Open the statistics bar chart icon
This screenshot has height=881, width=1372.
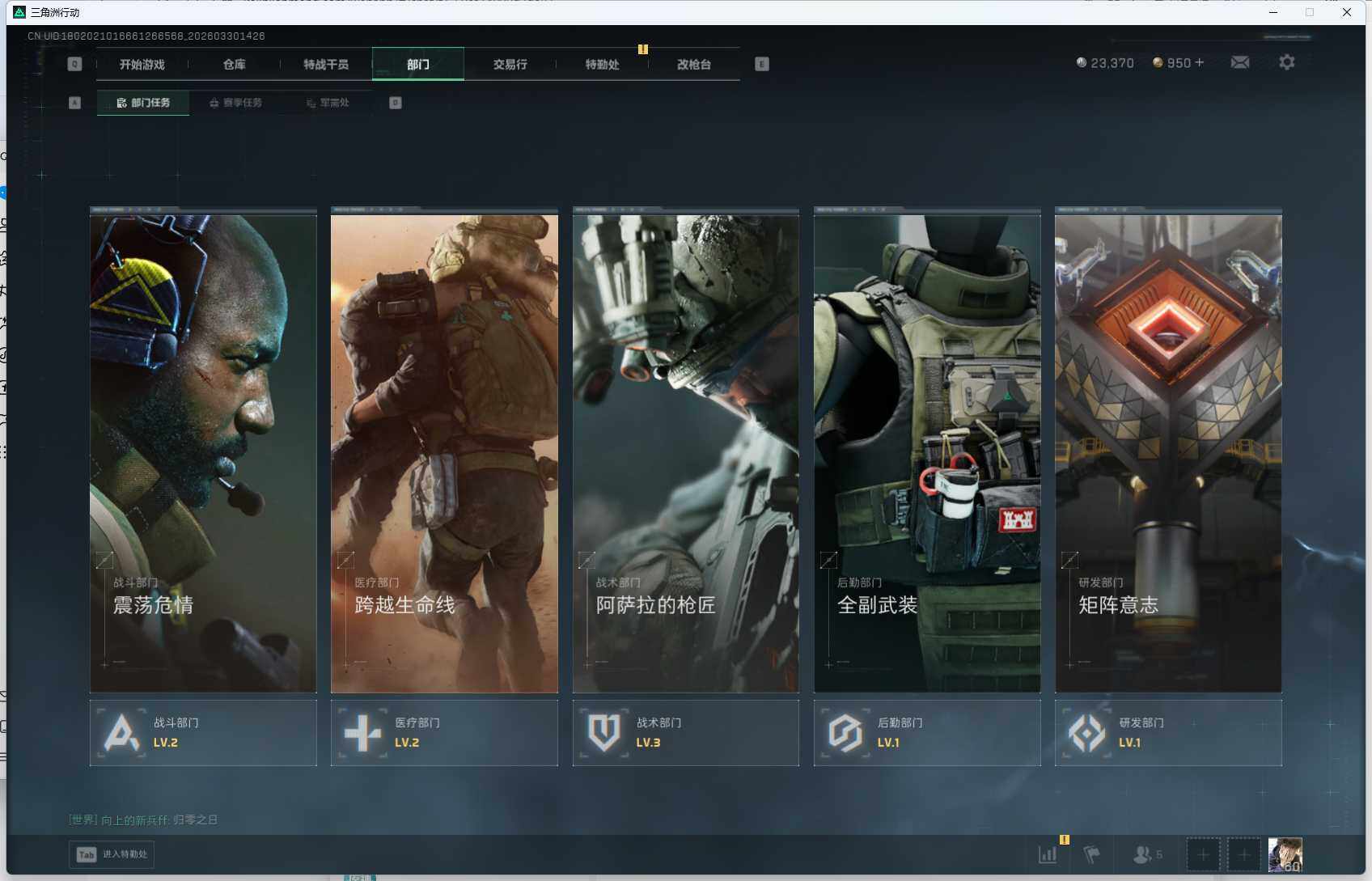pos(1048,854)
